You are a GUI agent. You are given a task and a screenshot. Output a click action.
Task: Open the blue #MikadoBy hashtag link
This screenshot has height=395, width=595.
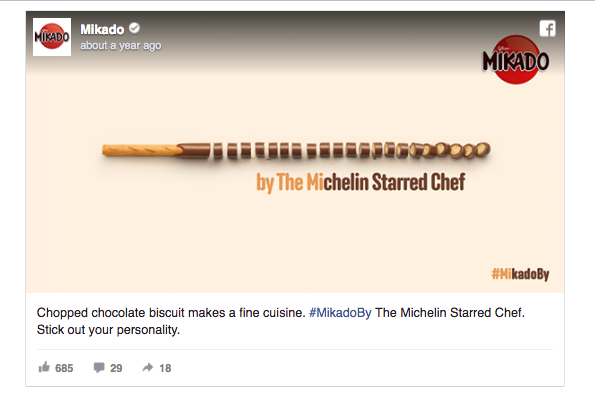[x=340, y=313]
